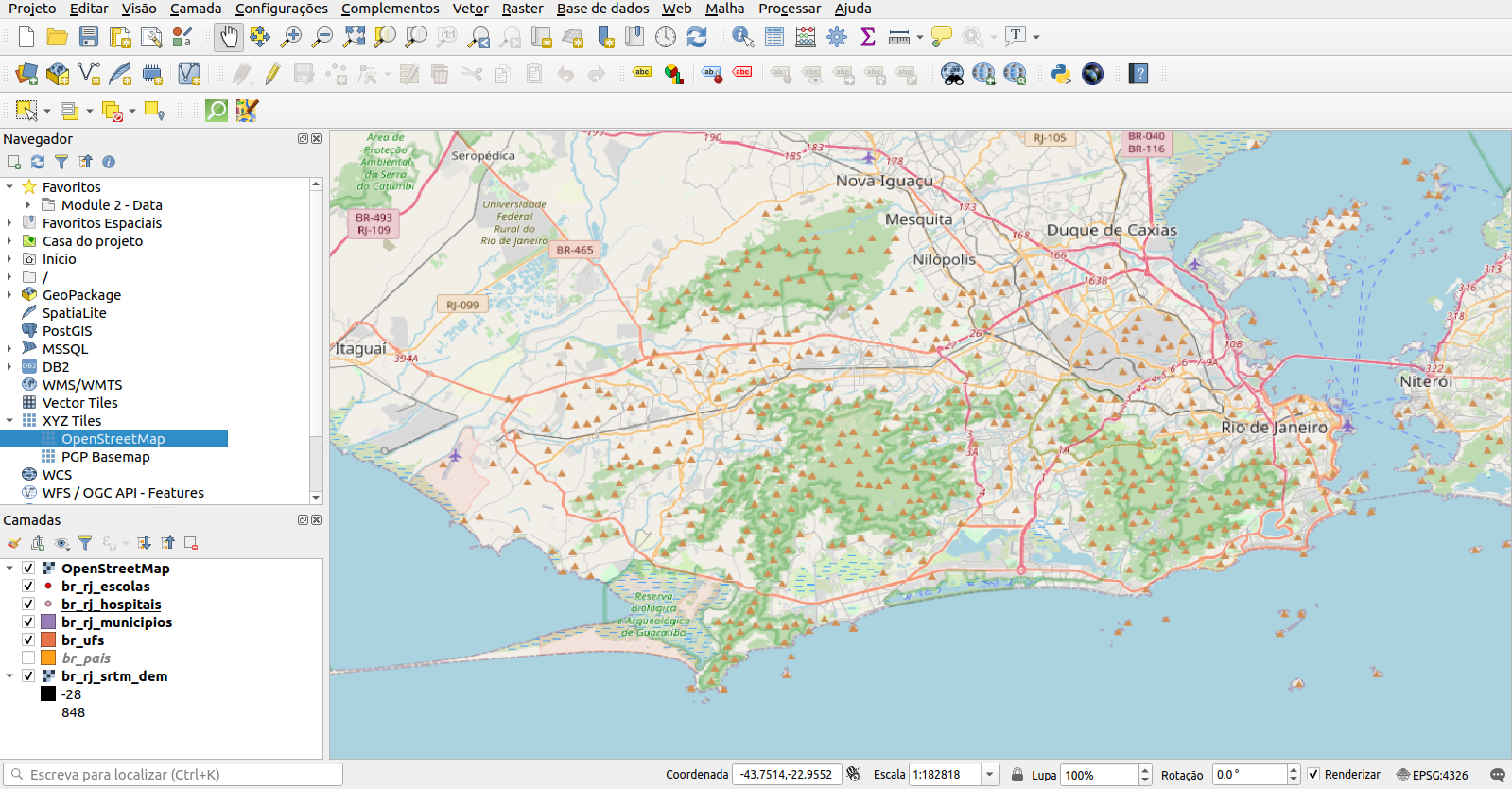Show statistical summary with sigma icon

868,37
